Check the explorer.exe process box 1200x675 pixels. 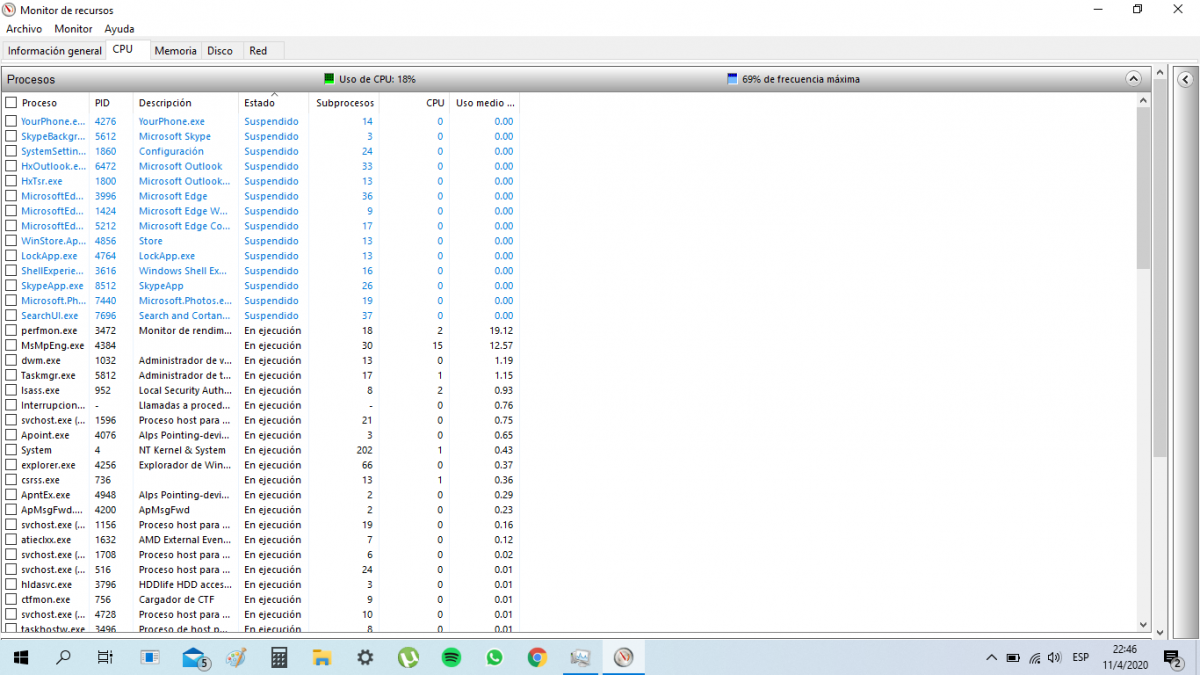[11, 465]
